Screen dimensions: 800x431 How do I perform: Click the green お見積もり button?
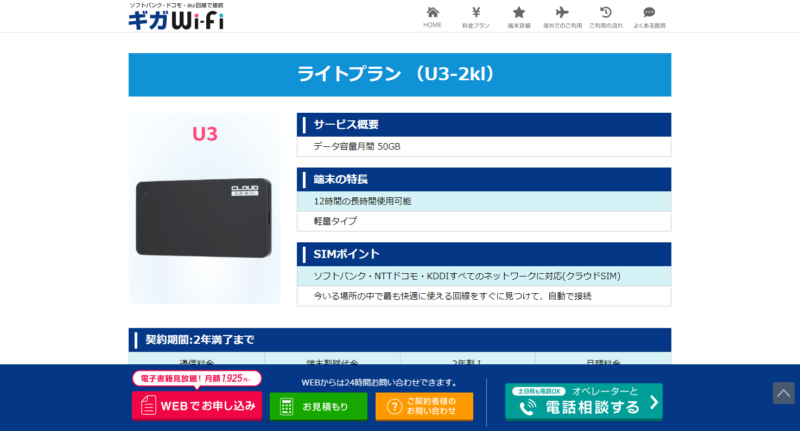pyautogui.click(x=318, y=407)
